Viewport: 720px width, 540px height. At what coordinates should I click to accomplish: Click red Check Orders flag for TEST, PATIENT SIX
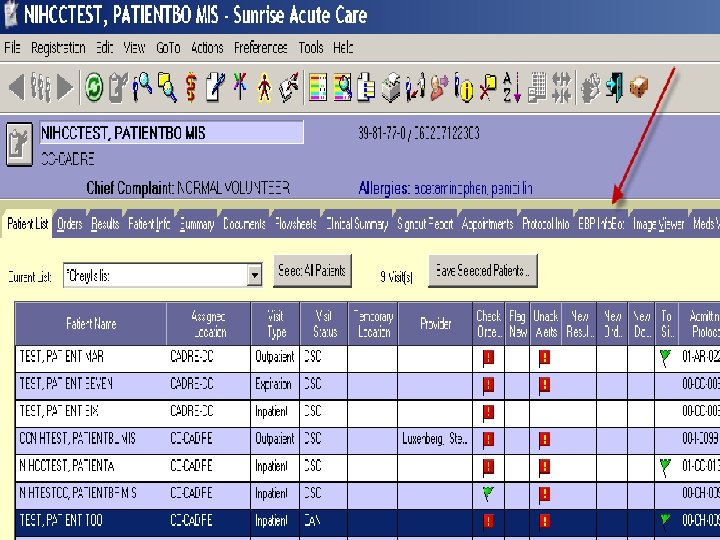coord(489,412)
